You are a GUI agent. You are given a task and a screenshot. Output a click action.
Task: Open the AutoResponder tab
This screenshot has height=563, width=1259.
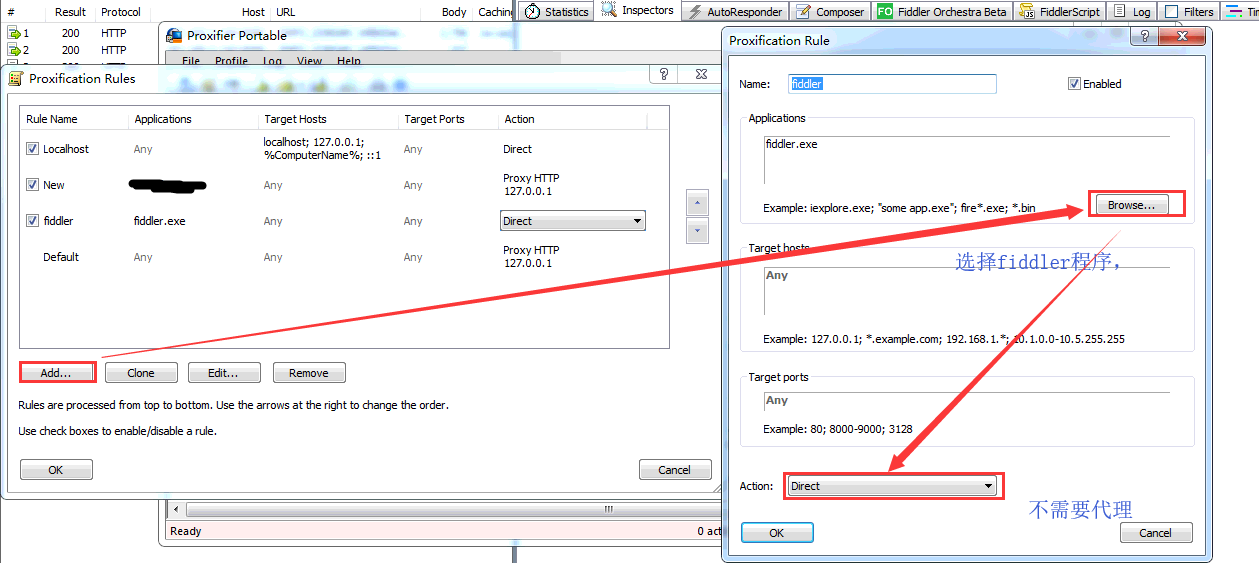737,11
